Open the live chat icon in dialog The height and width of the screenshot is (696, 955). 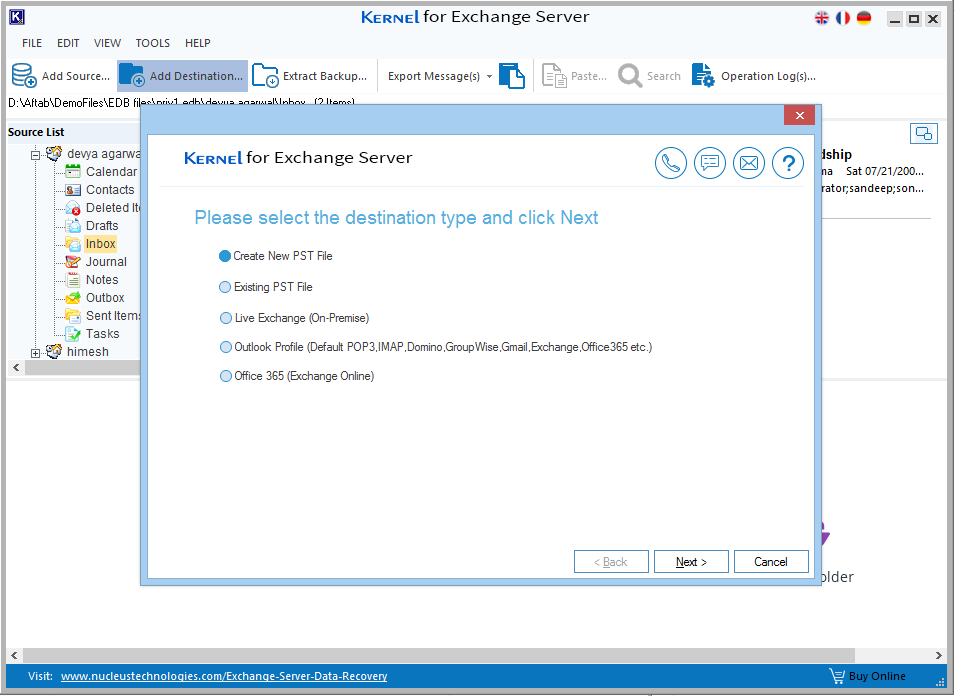[710, 163]
